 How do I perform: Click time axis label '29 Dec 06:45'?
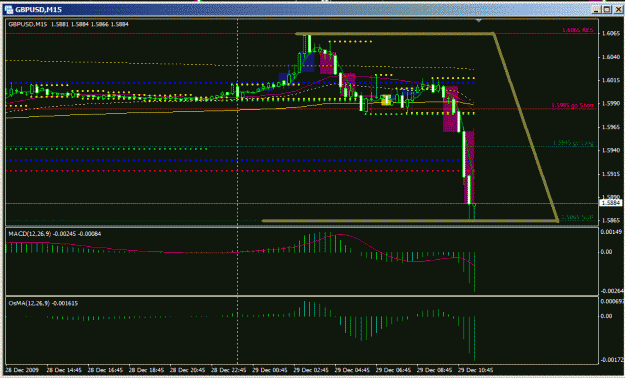(393, 370)
